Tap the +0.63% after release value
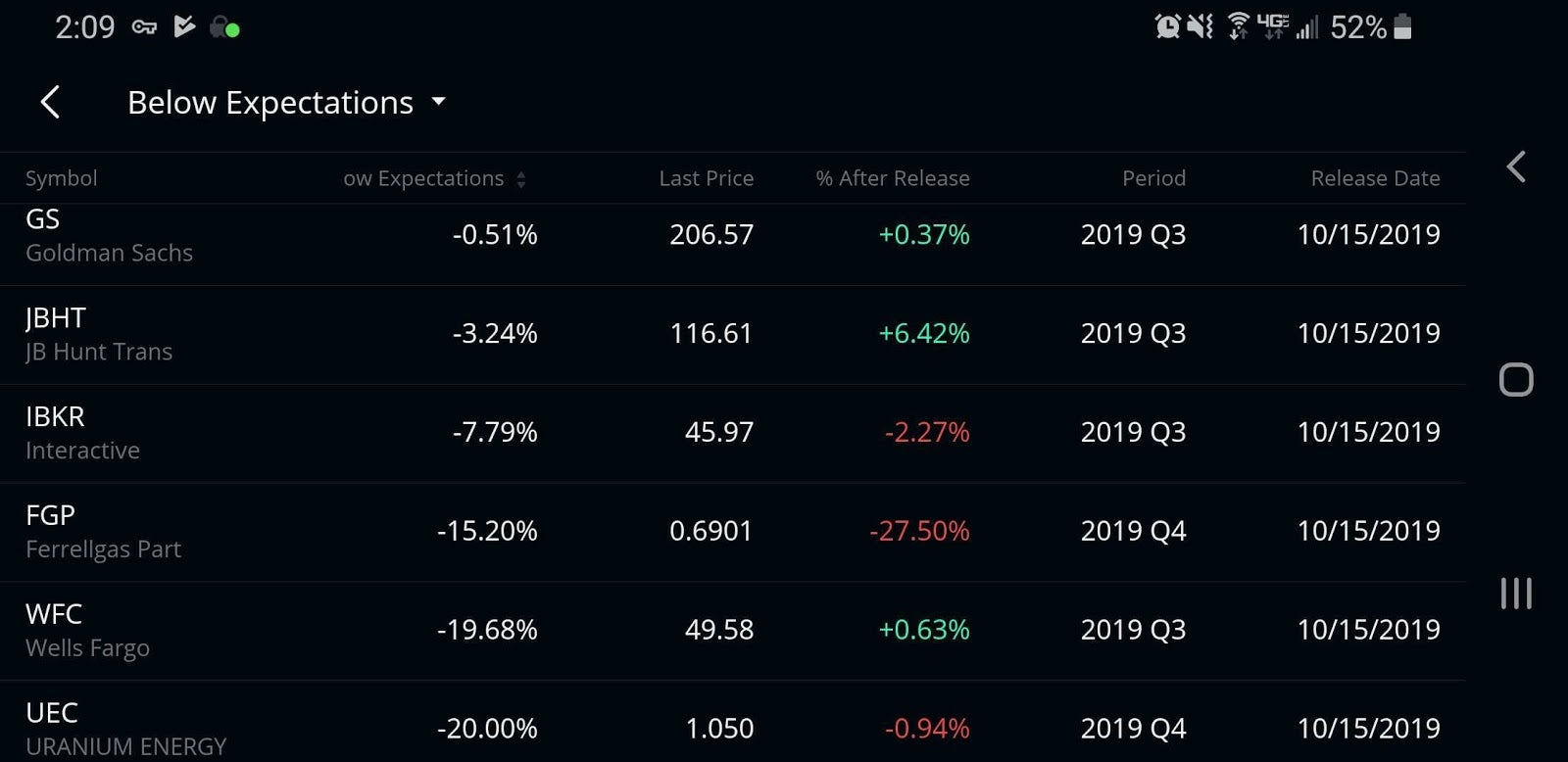Viewport: 1568px width, 762px height. coord(924,631)
